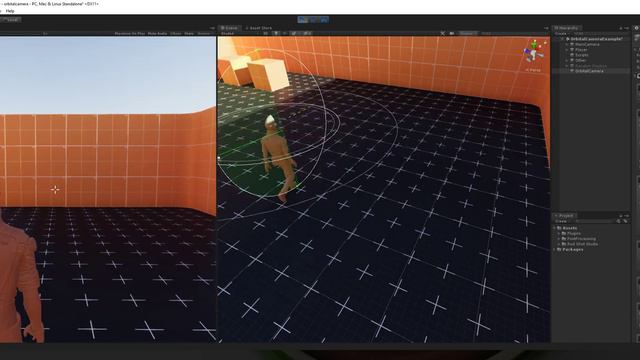Toggle Maximize On Play in Game view
The height and width of the screenshot is (360, 640).
pos(130,33)
